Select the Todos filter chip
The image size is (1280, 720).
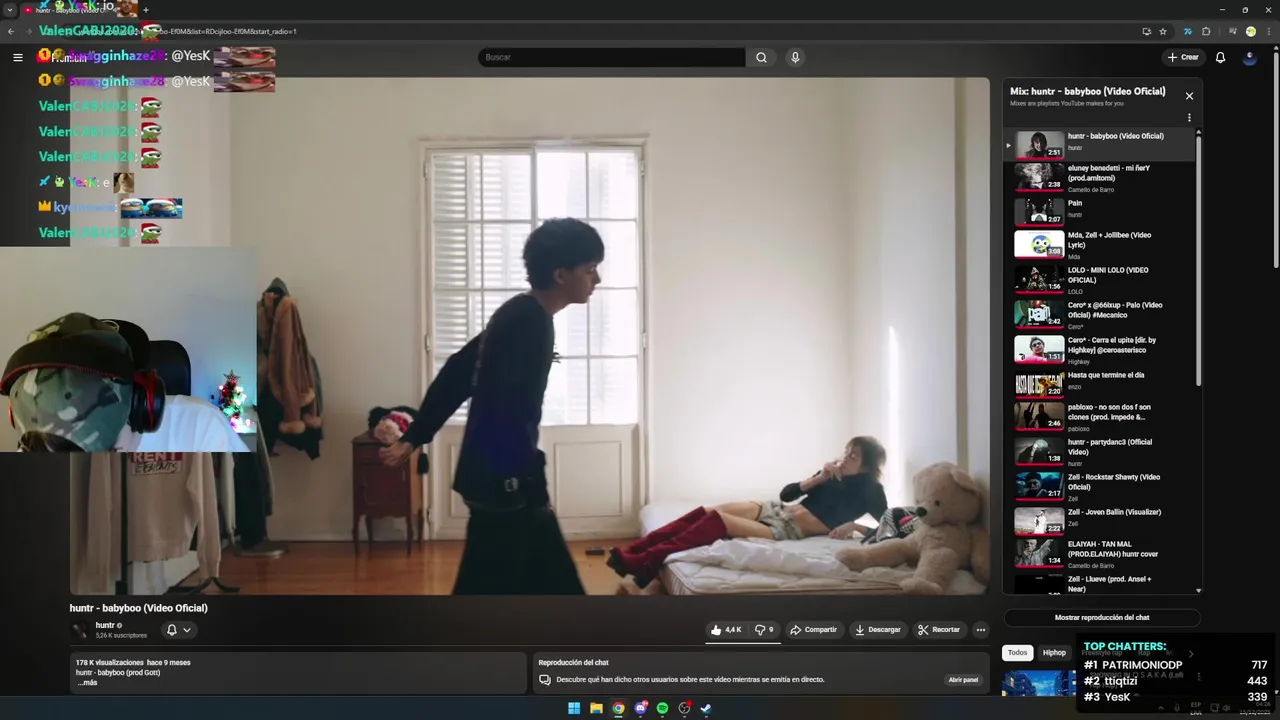1017,653
